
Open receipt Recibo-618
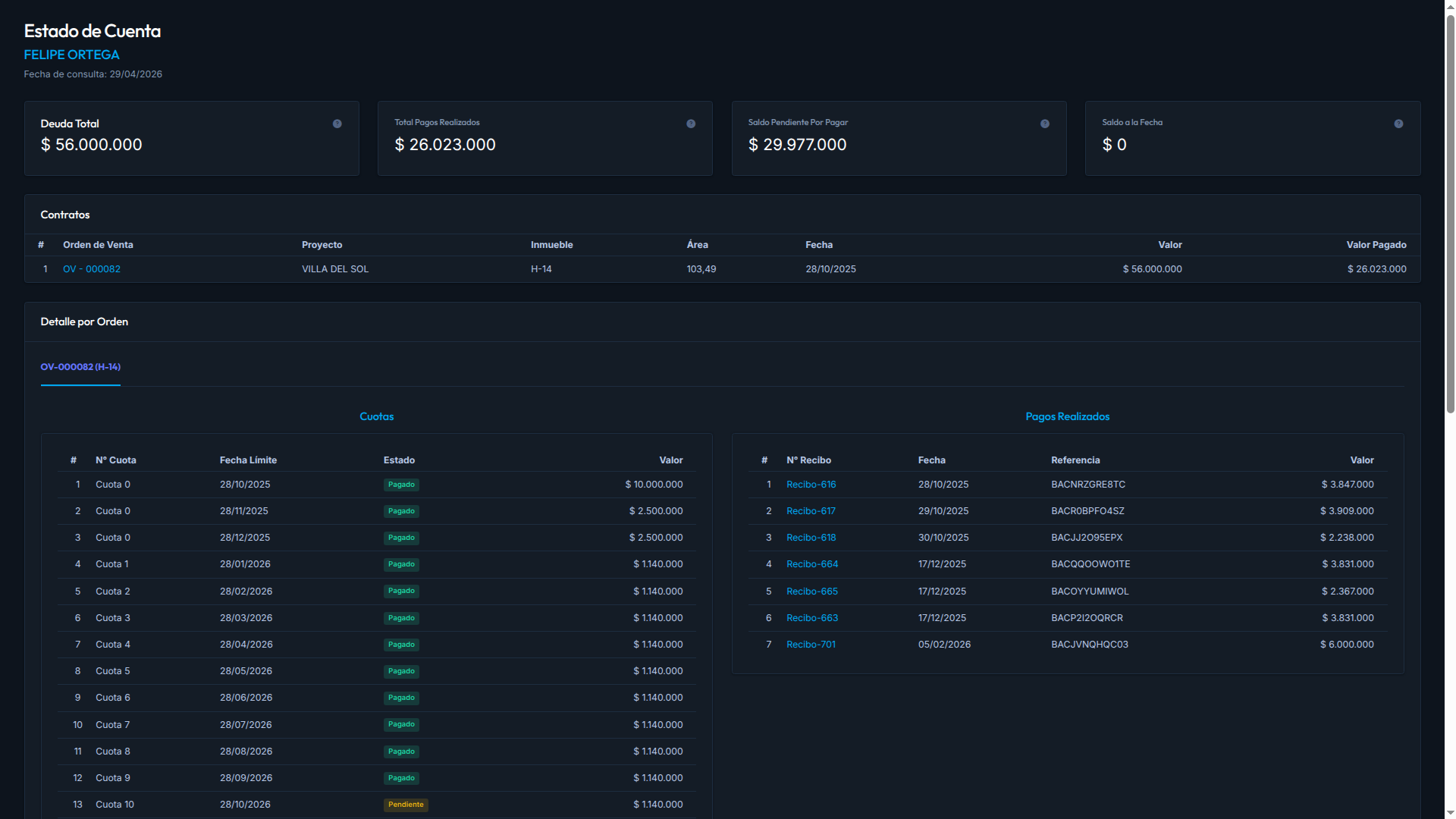[811, 538]
